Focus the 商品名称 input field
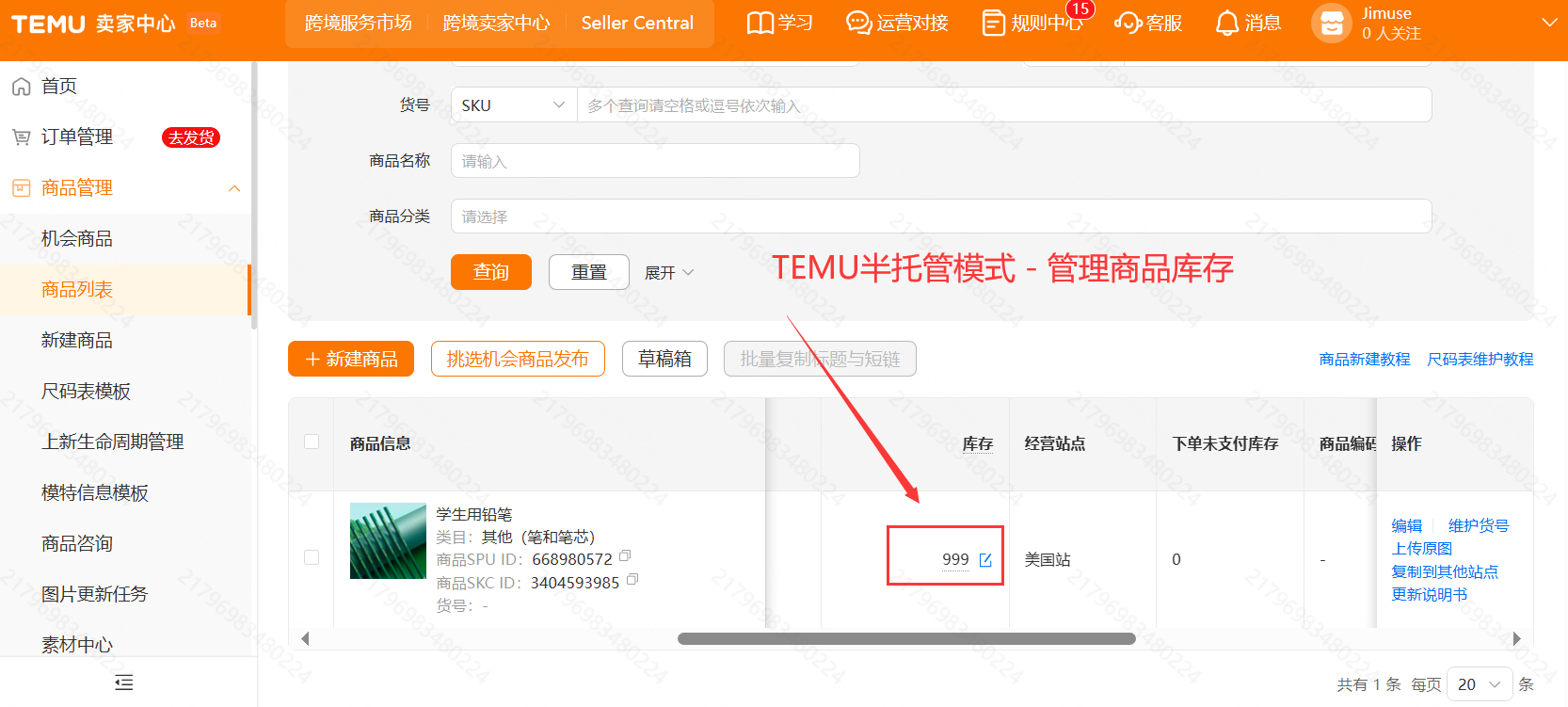 (655, 160)
